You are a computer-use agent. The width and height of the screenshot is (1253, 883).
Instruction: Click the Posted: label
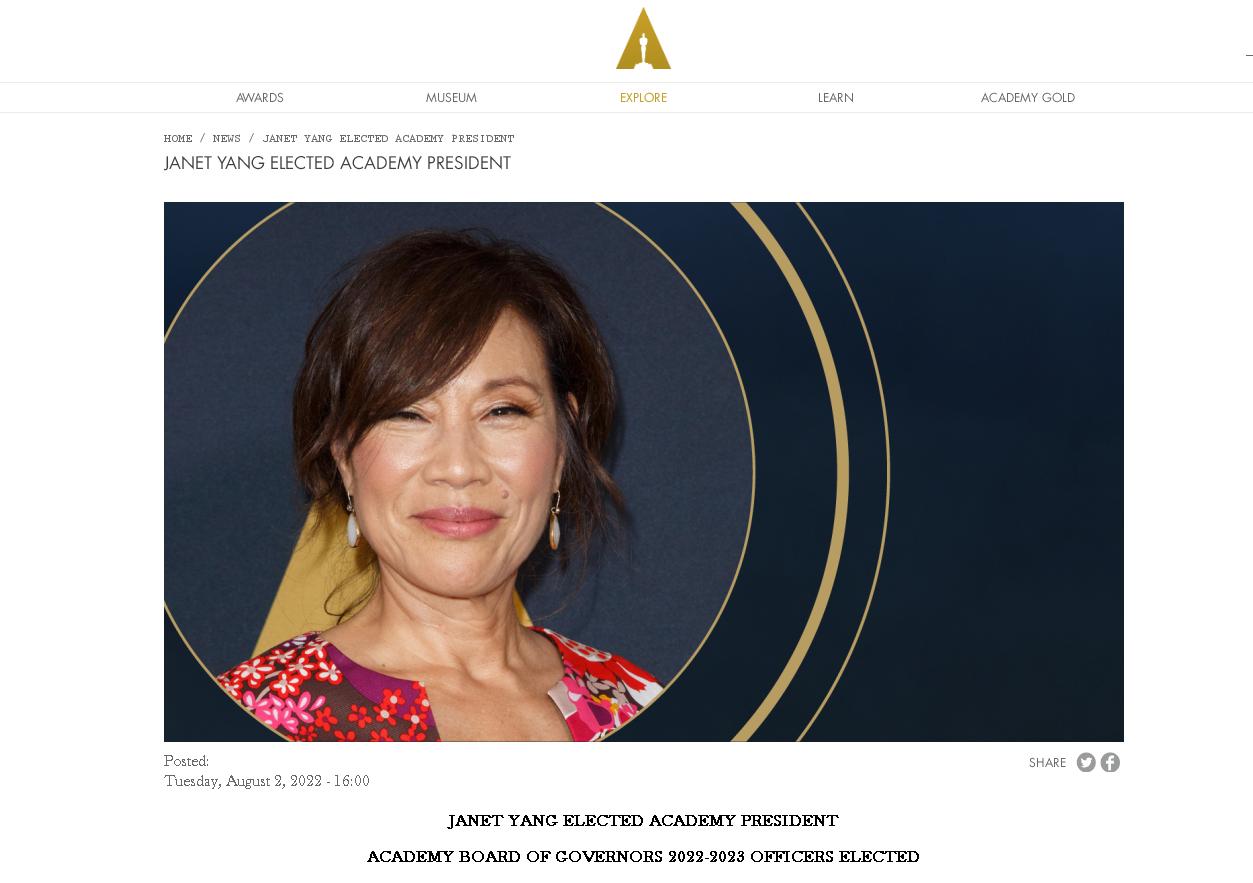[186, 761]
